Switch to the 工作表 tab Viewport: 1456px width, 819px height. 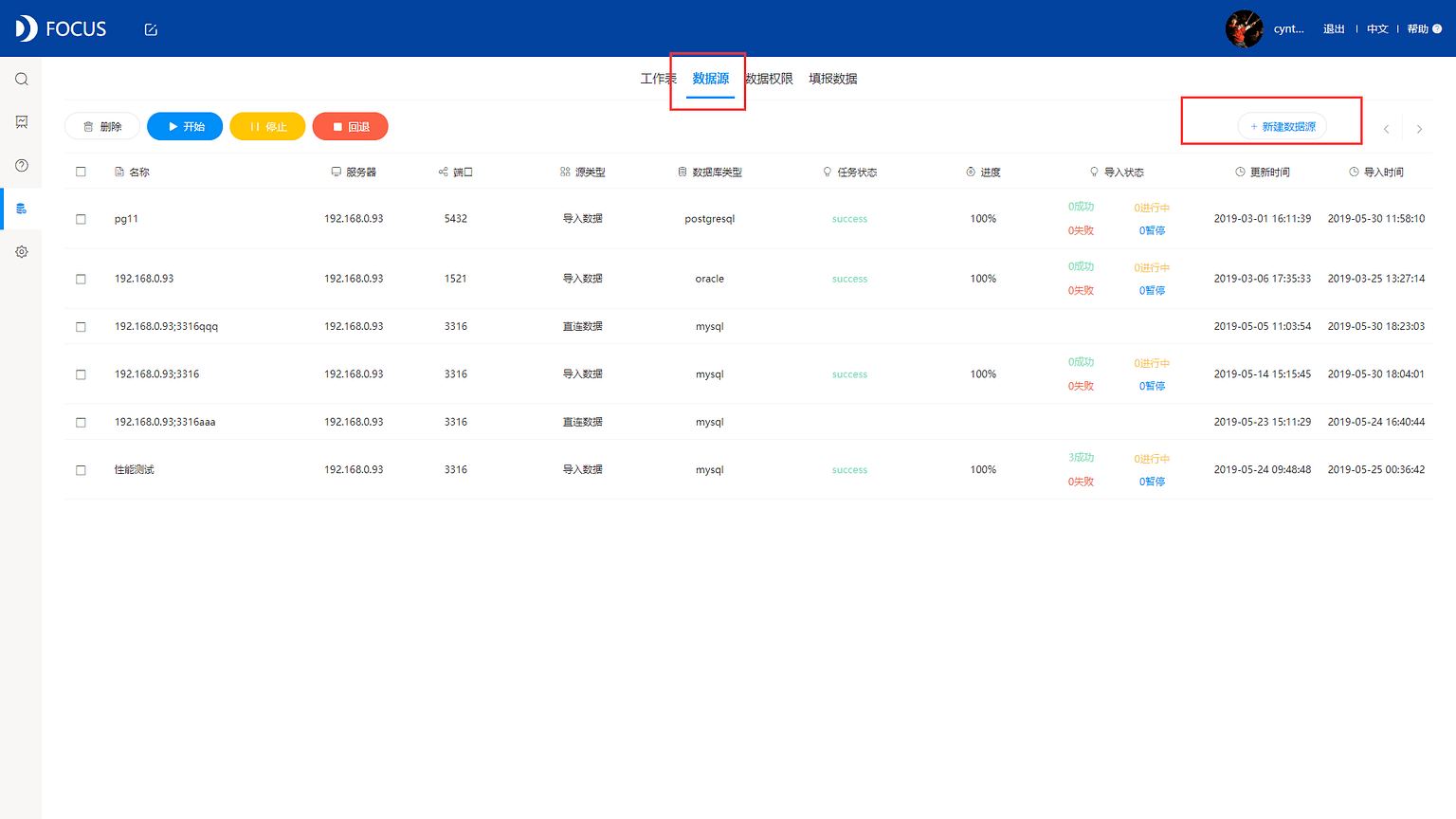coord(658,79)
